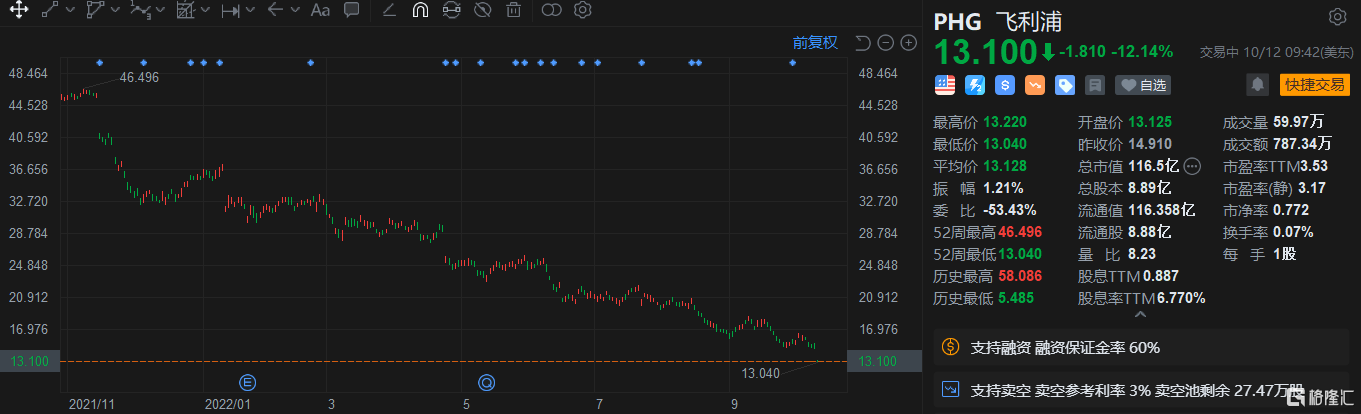Click the 13.040 low price chart label
Viewport: 1361px width, 414px height.
(x=761, y=374)
